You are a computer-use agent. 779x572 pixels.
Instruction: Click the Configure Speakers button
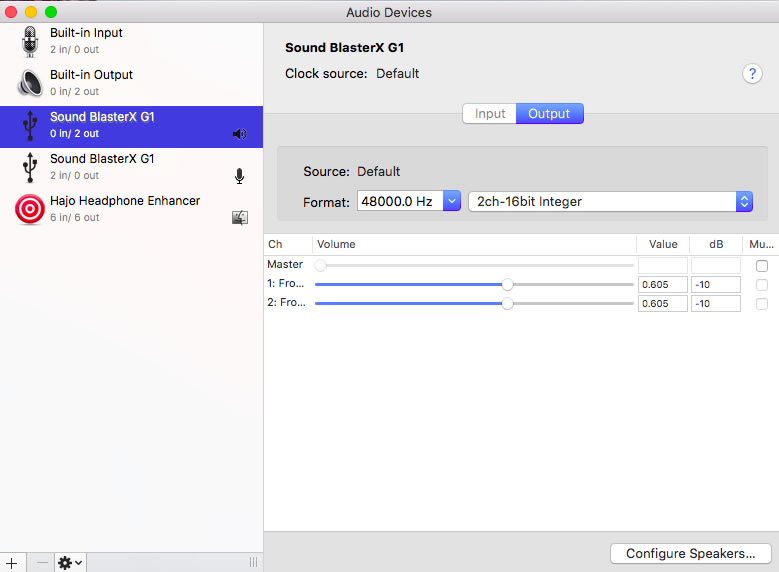[690, 553]
